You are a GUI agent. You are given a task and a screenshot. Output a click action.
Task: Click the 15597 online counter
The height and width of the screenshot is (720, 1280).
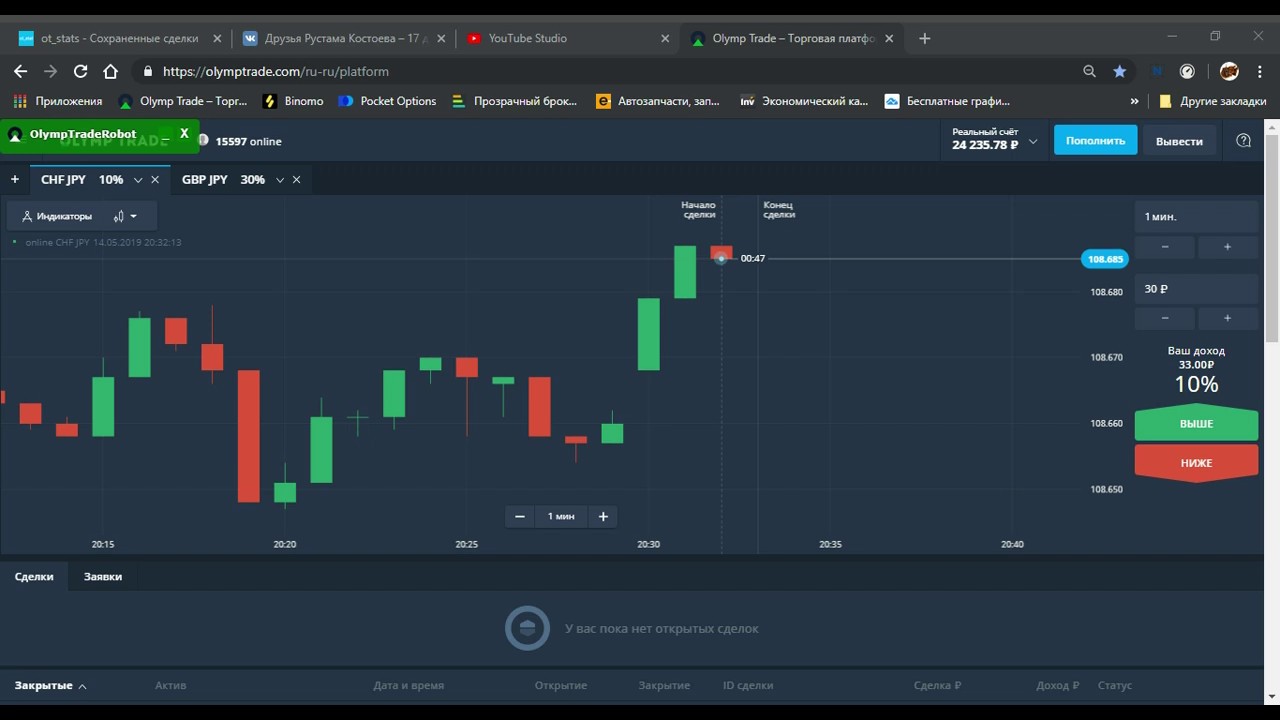(248, 141)
